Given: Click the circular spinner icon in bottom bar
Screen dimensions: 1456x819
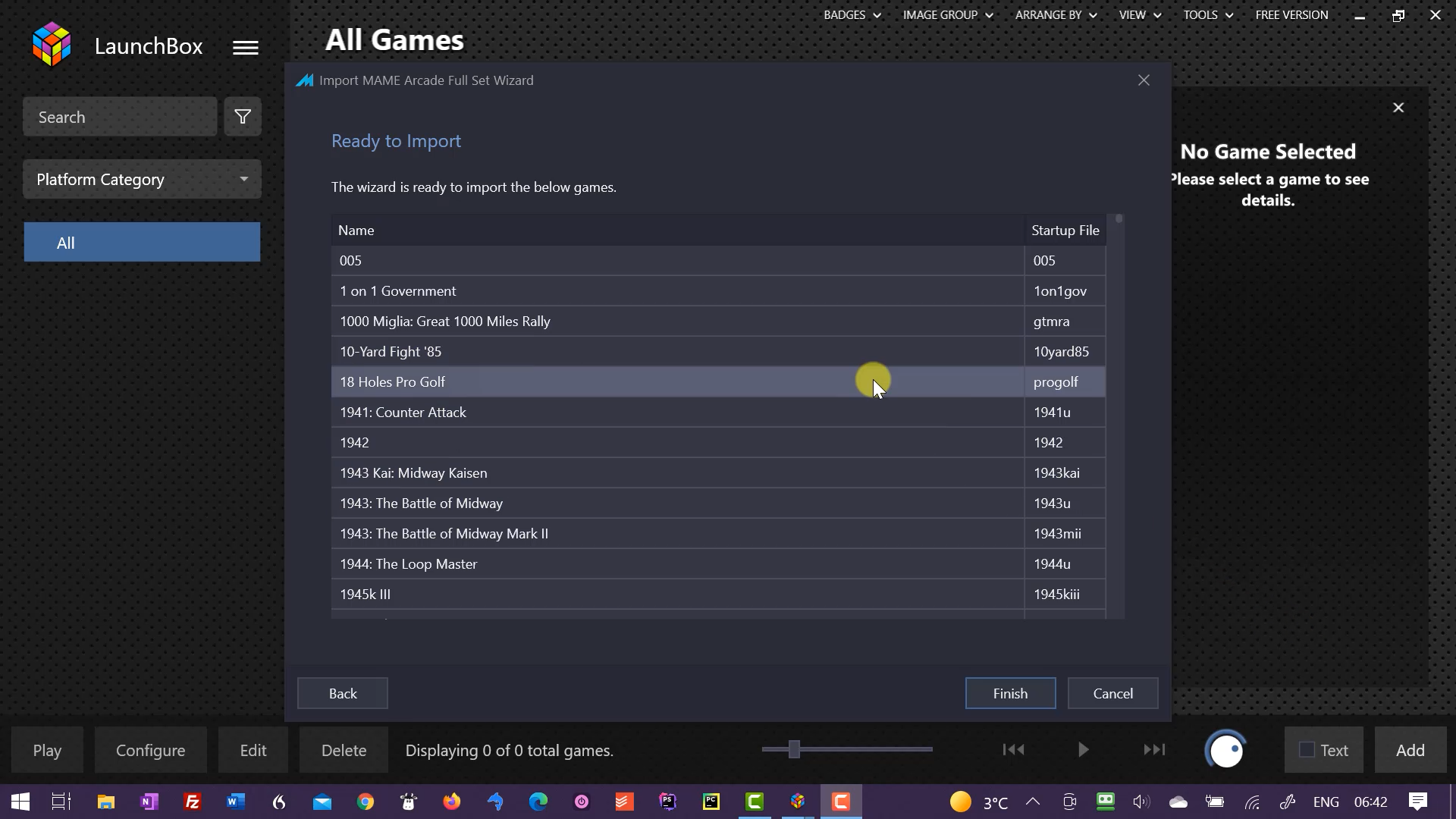Looking at the screenshot, I should point(1225,750).
